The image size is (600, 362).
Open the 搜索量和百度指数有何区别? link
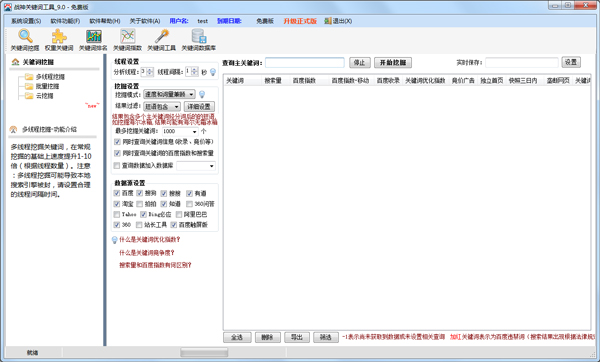point(155,265)
